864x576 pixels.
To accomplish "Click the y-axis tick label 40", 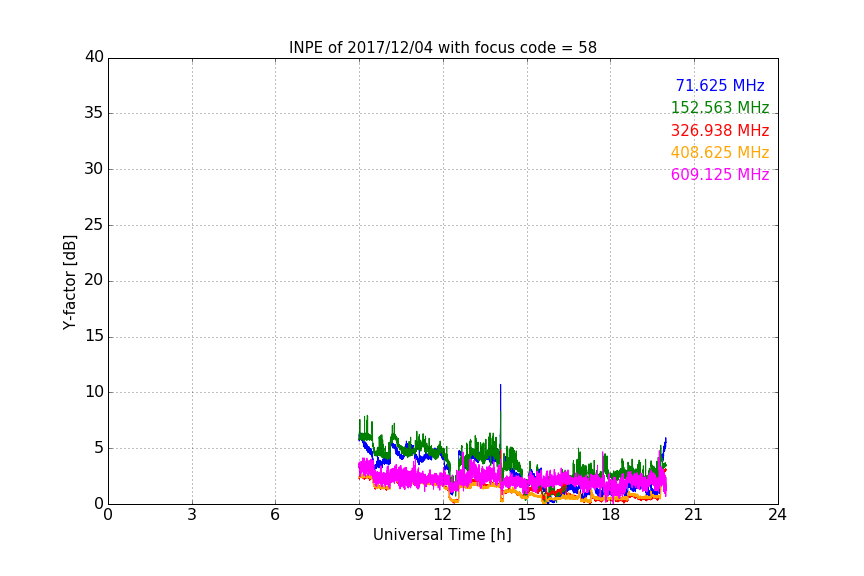I will pos(94,57).
